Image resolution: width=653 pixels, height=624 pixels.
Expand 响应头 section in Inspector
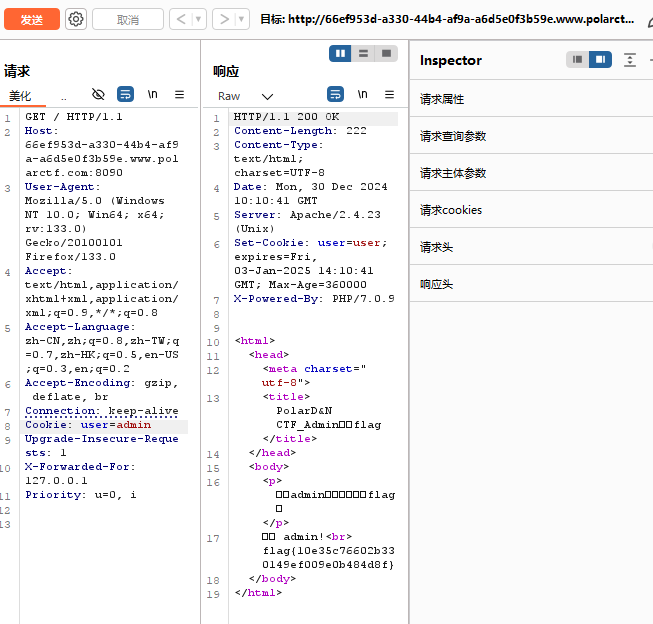[531, 284]
